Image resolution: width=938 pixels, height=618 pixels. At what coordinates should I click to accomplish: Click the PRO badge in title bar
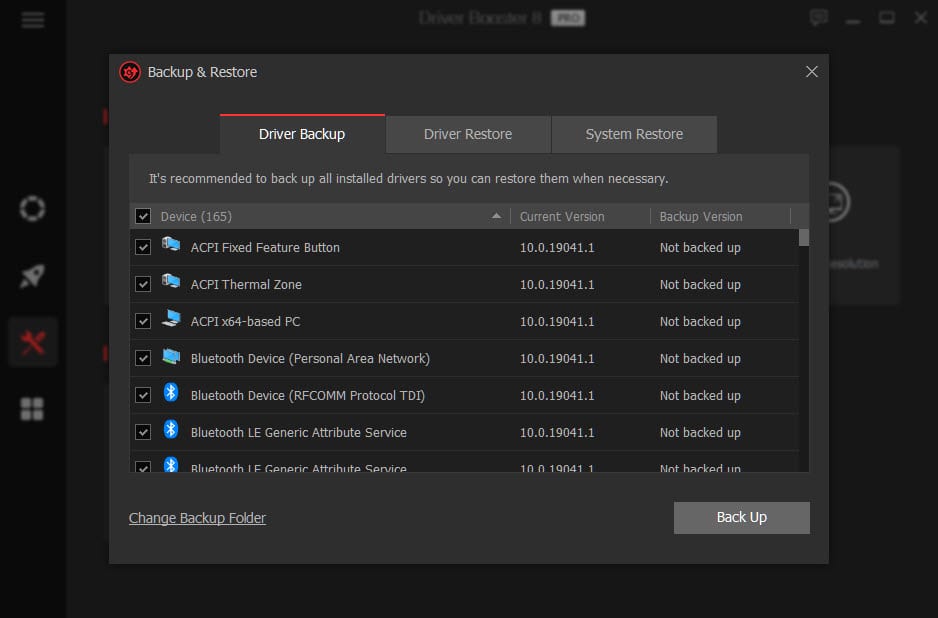coord(568,19)
